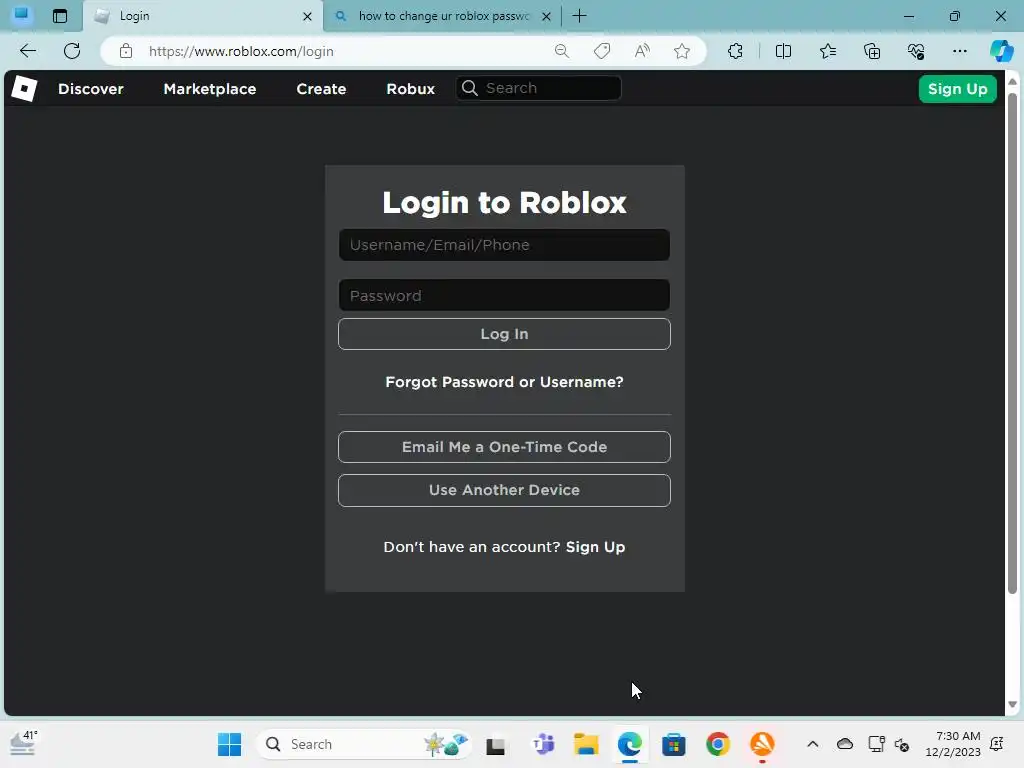Open clock showing 7:30 AM

(953, 744)
